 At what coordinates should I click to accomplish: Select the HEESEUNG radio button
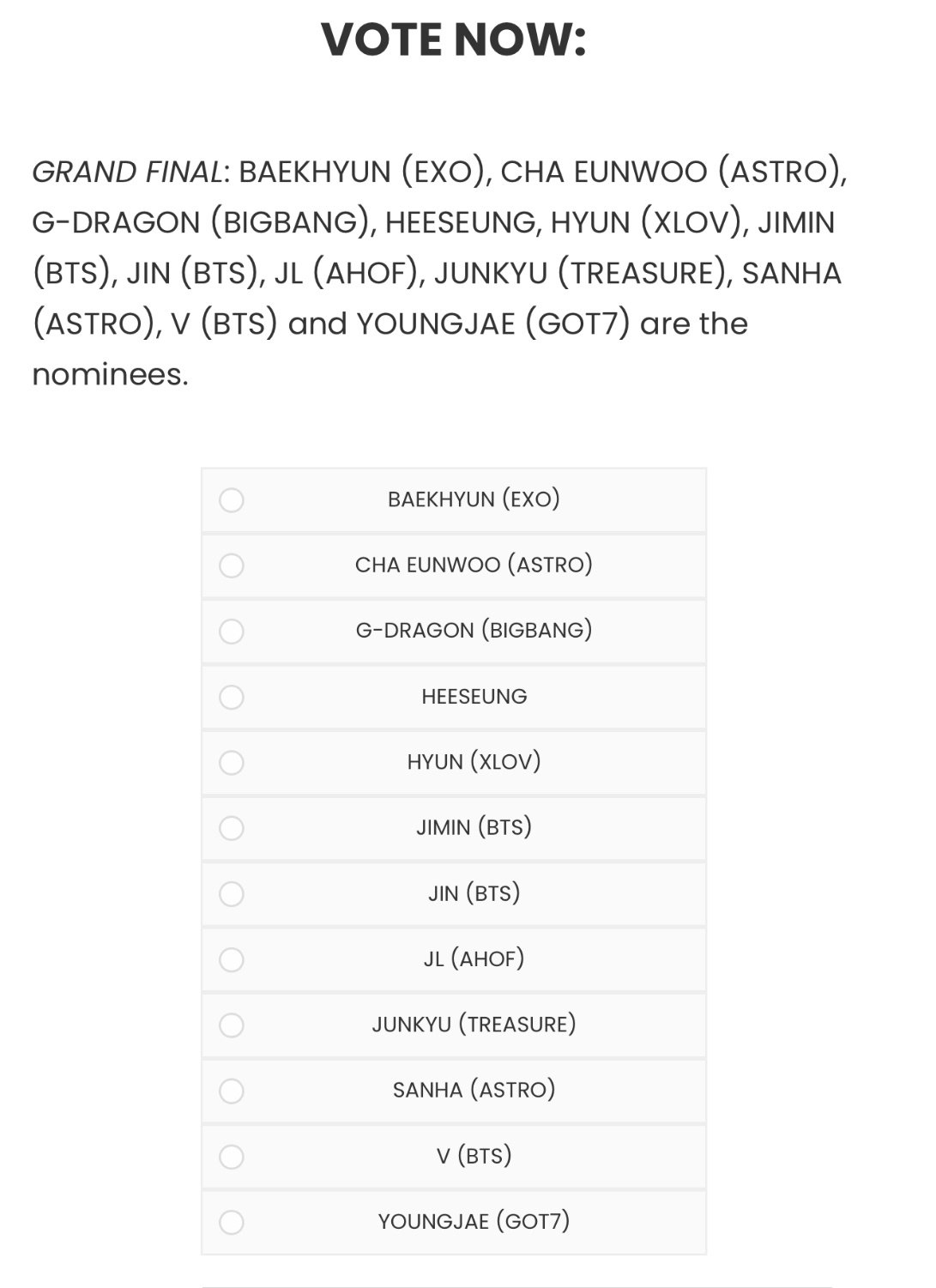coord(232,697)
